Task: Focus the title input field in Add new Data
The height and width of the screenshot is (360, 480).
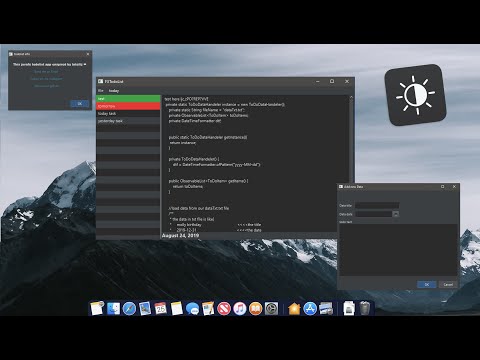Action: (377, 205)
